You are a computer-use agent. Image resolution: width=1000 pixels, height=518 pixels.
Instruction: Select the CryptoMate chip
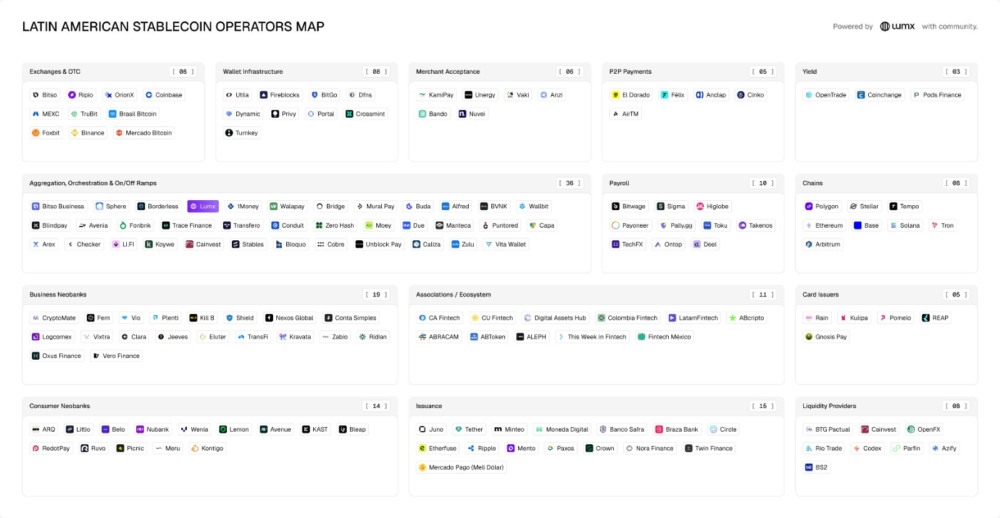[x=54, y=318]
